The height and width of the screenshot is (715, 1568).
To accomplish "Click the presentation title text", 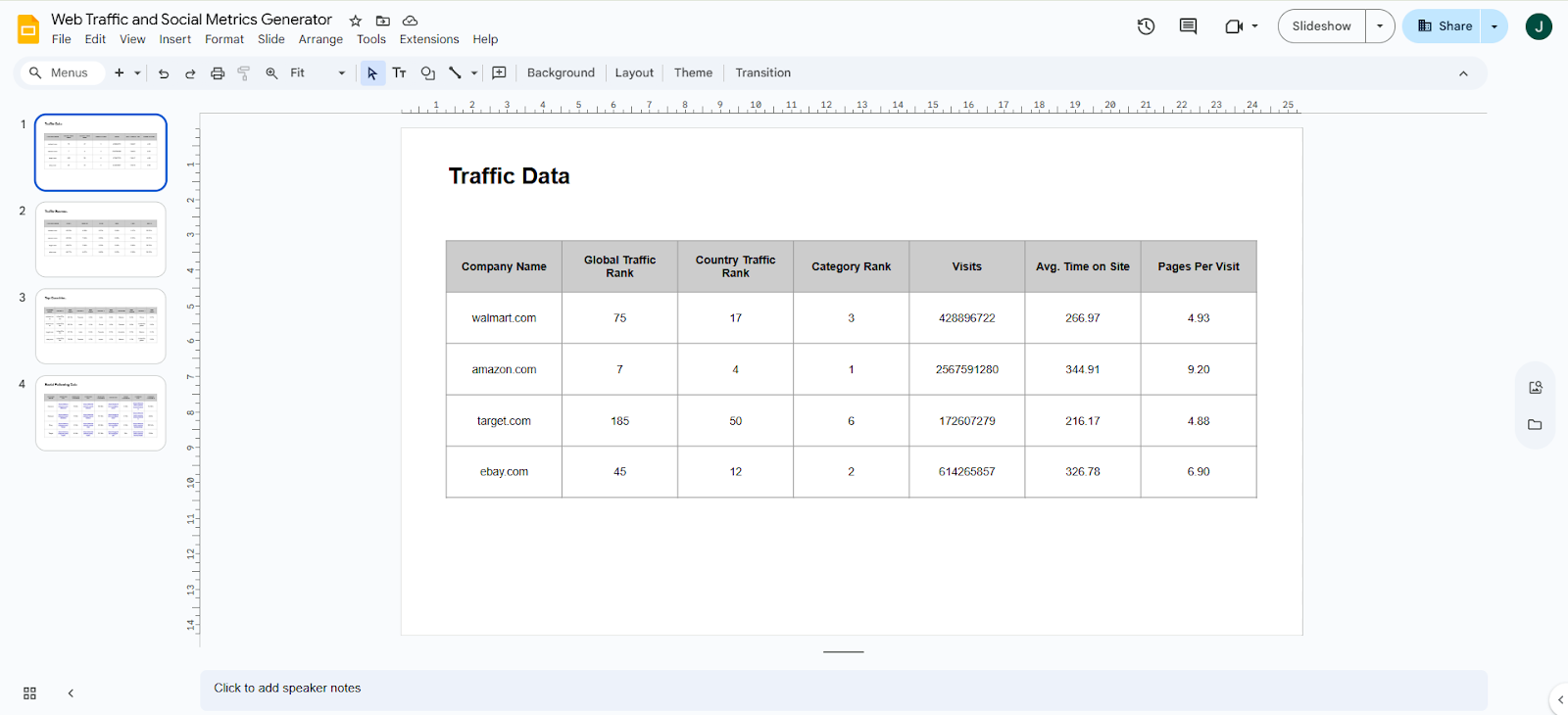I will pos(191,20).
